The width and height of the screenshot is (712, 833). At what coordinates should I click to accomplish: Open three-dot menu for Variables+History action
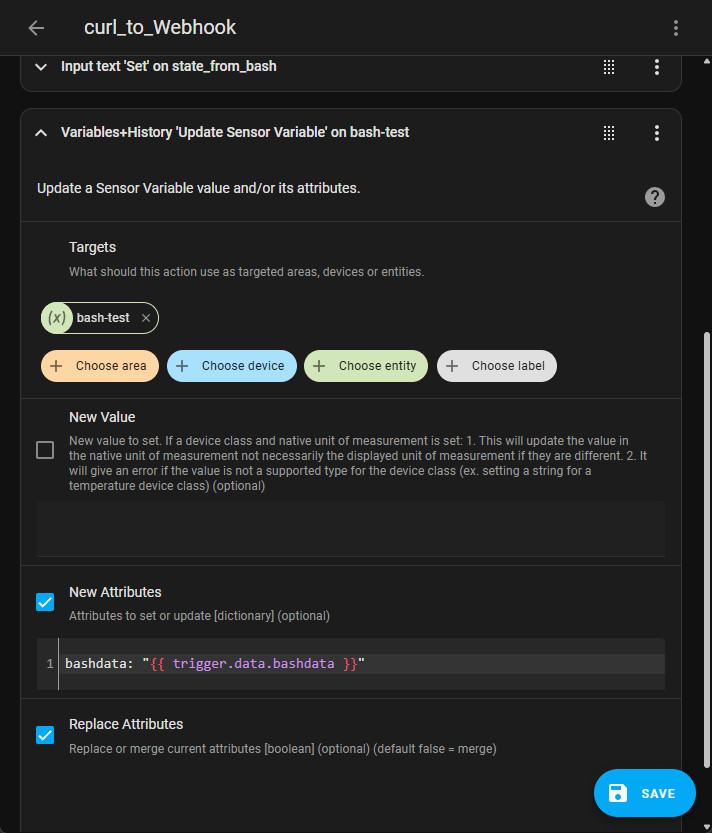click(657, 133)
